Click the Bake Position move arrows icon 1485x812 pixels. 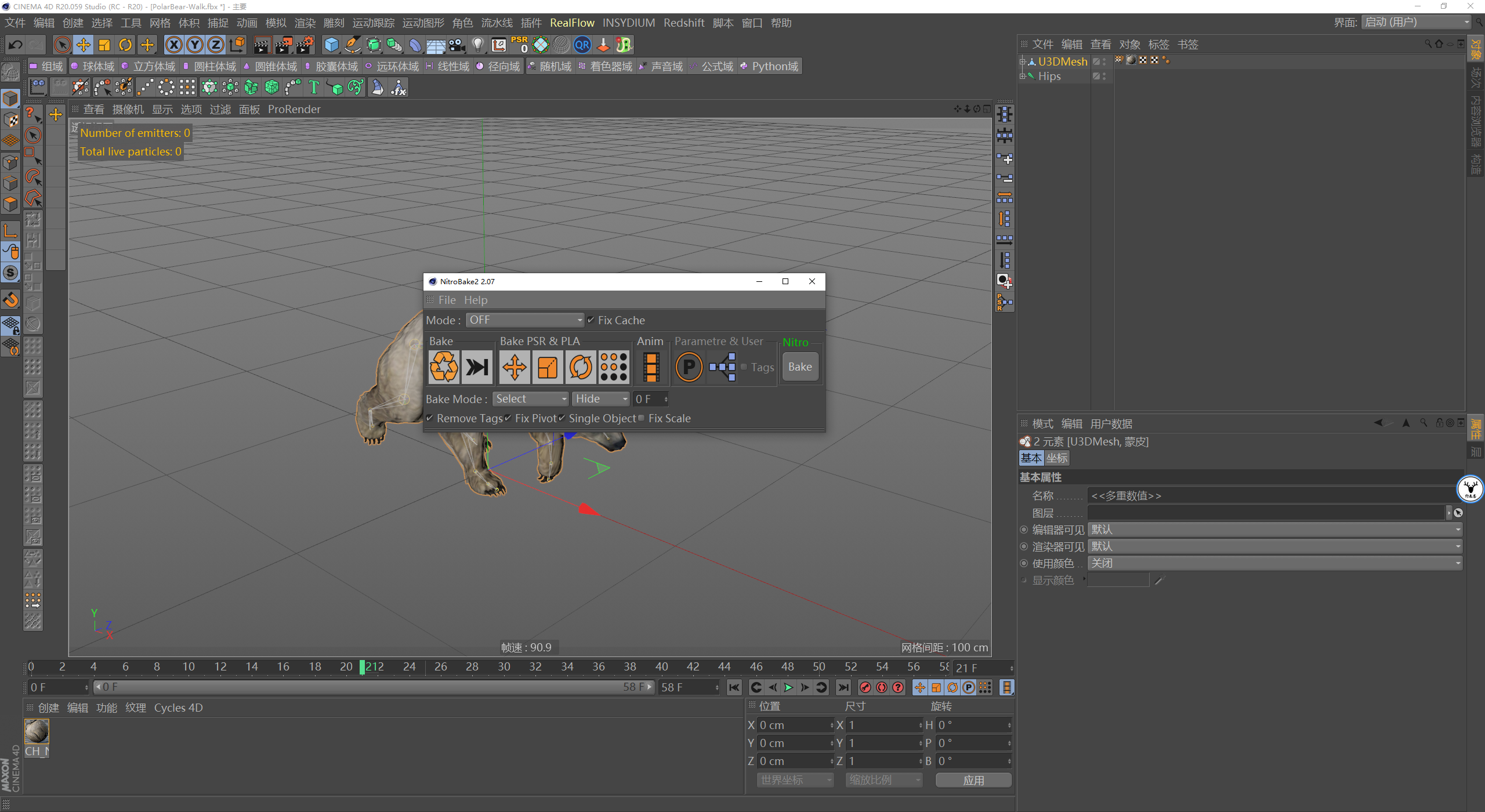click(x=514, y=367)
